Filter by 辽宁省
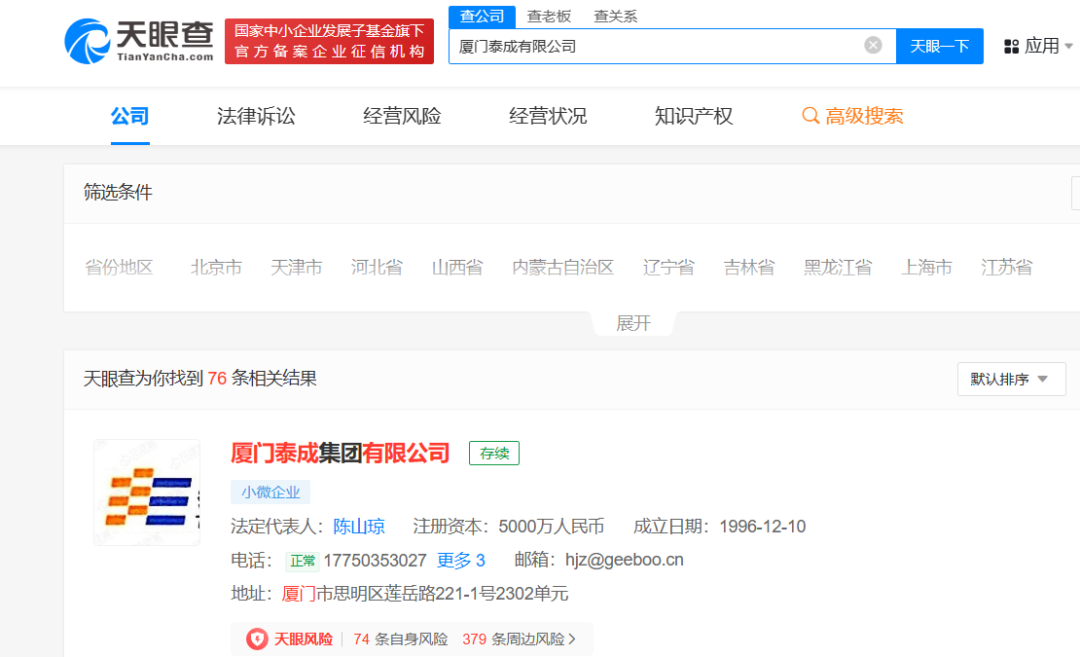 click(x=669, y=267)
